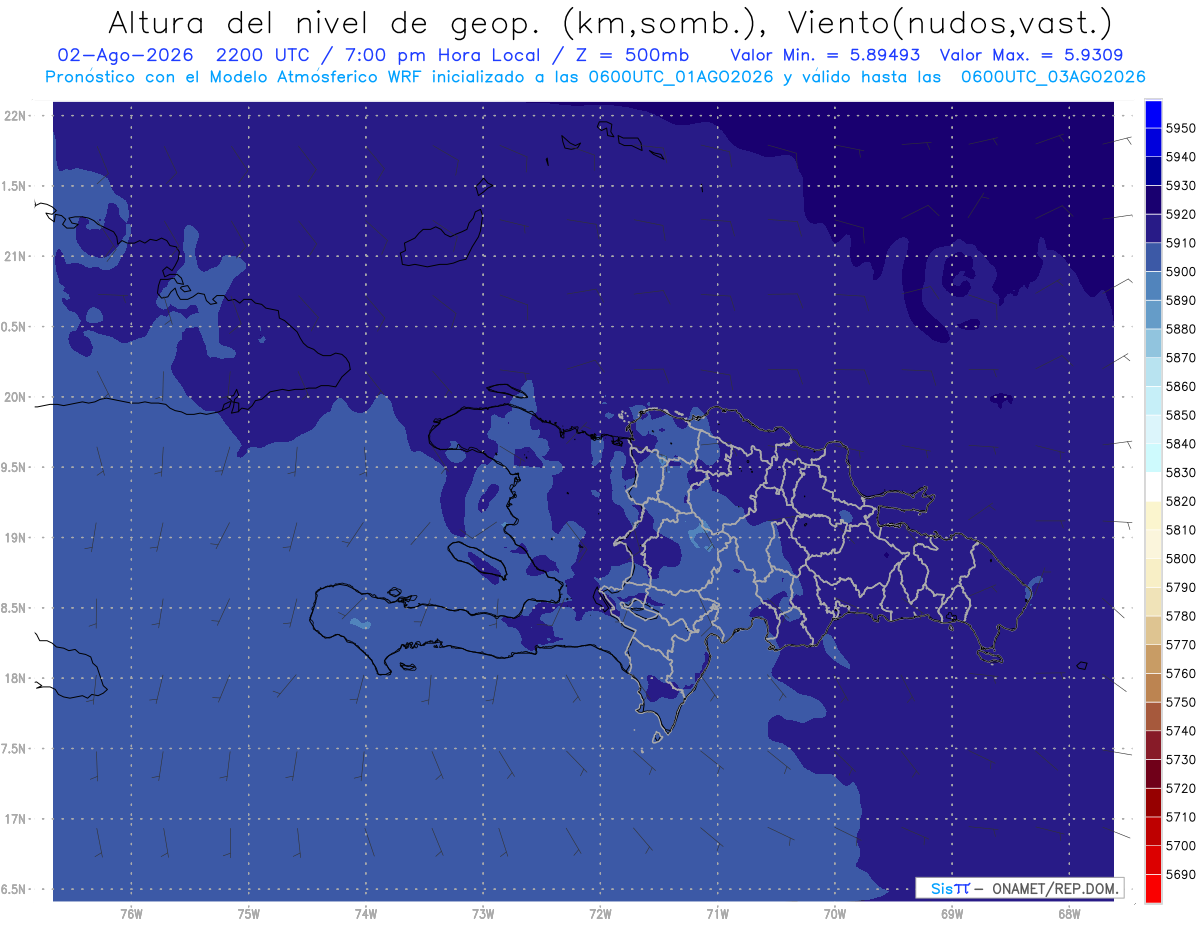This screenshot has width=1200, height=927.
Task: Click the white swatch between 5820 and 5830
Action: (x=1152, y=486)
